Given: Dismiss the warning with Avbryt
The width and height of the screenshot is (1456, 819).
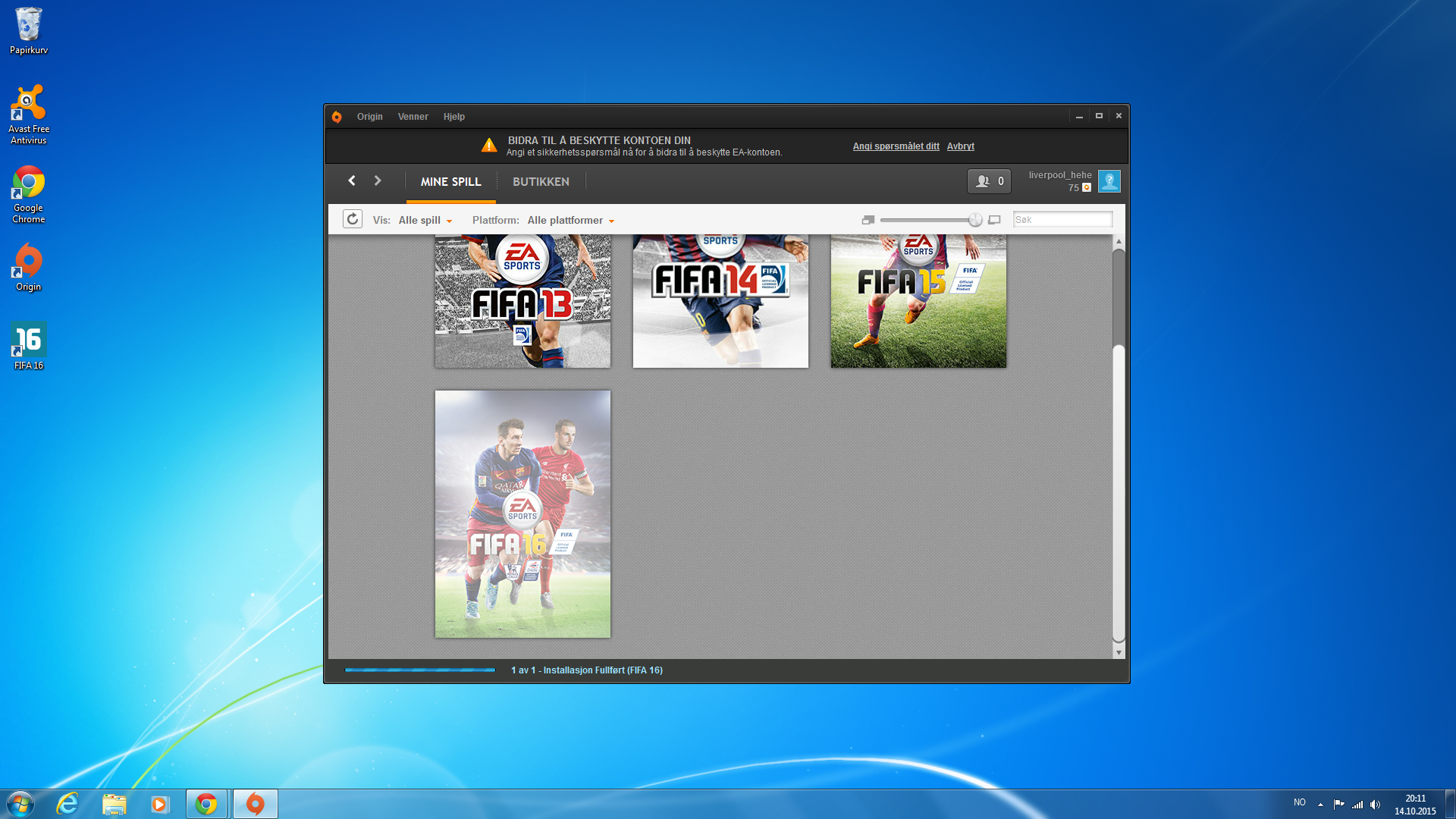Looking at the screenshot, I should point(961,146).
